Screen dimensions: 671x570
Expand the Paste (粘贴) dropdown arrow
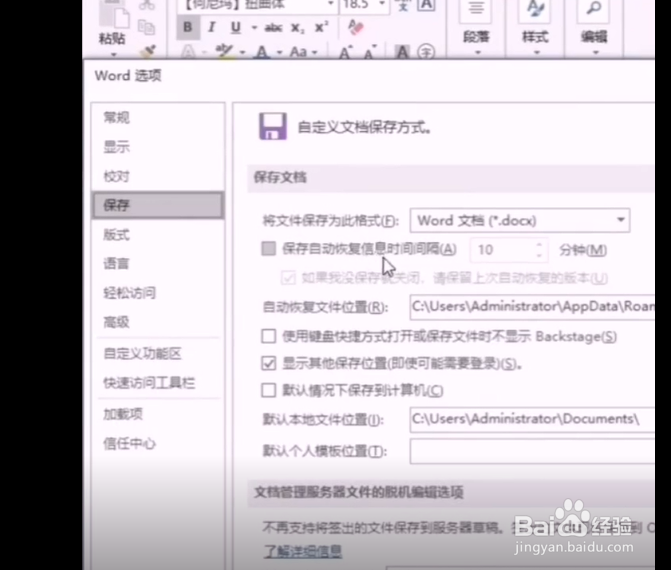(x=113, y=54)
